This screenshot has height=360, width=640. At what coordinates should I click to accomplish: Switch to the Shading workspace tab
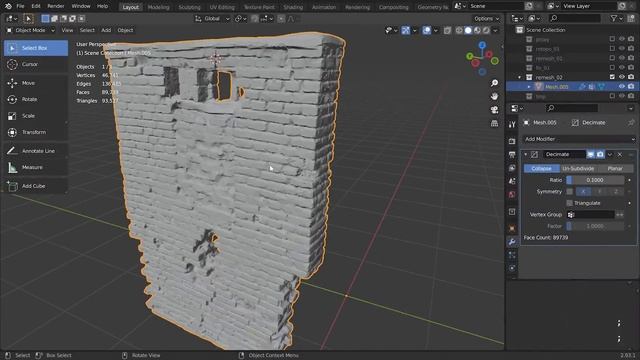(x=293, y=7)
